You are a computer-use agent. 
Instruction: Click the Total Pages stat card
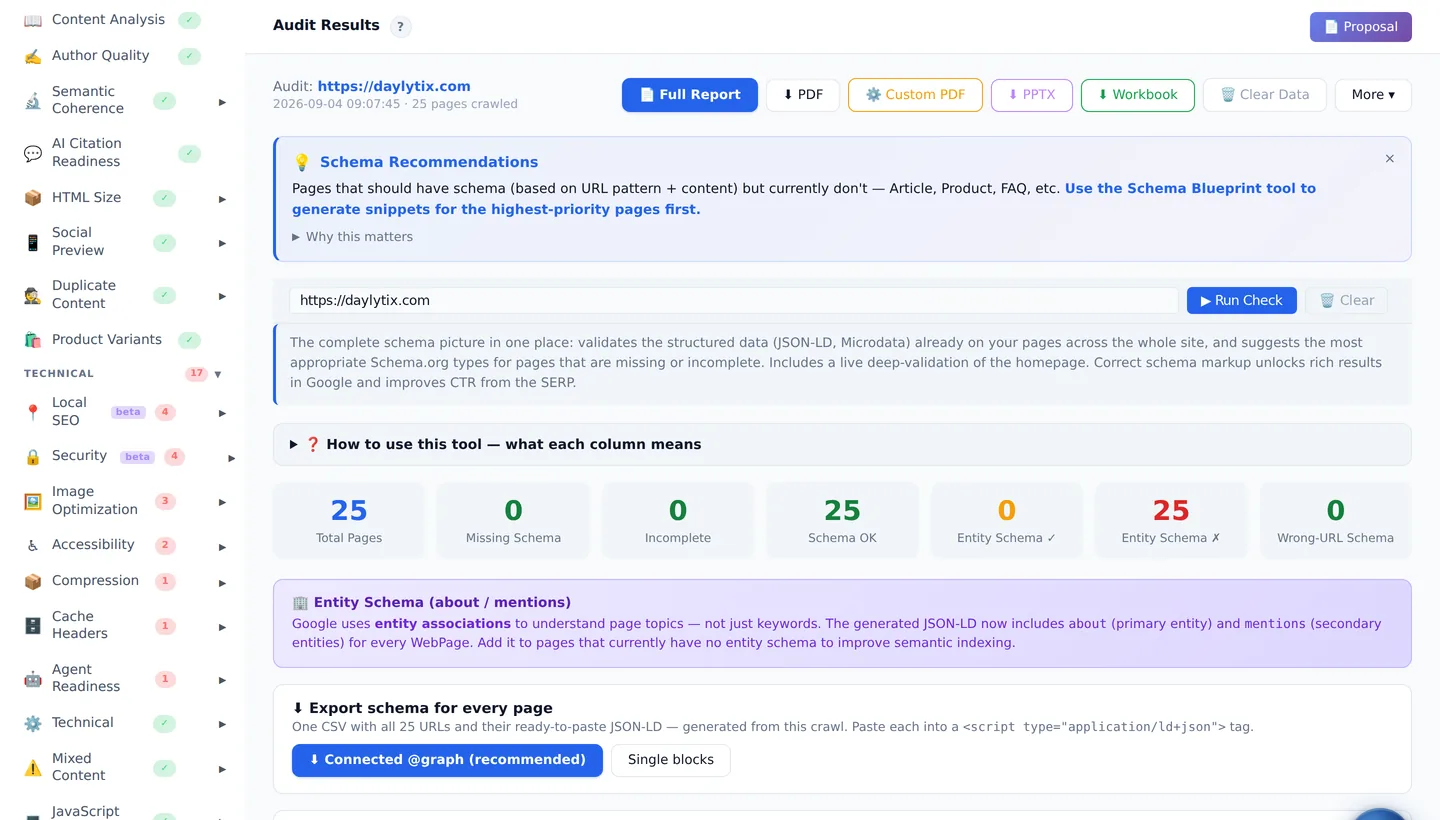[x=349, y=520]
